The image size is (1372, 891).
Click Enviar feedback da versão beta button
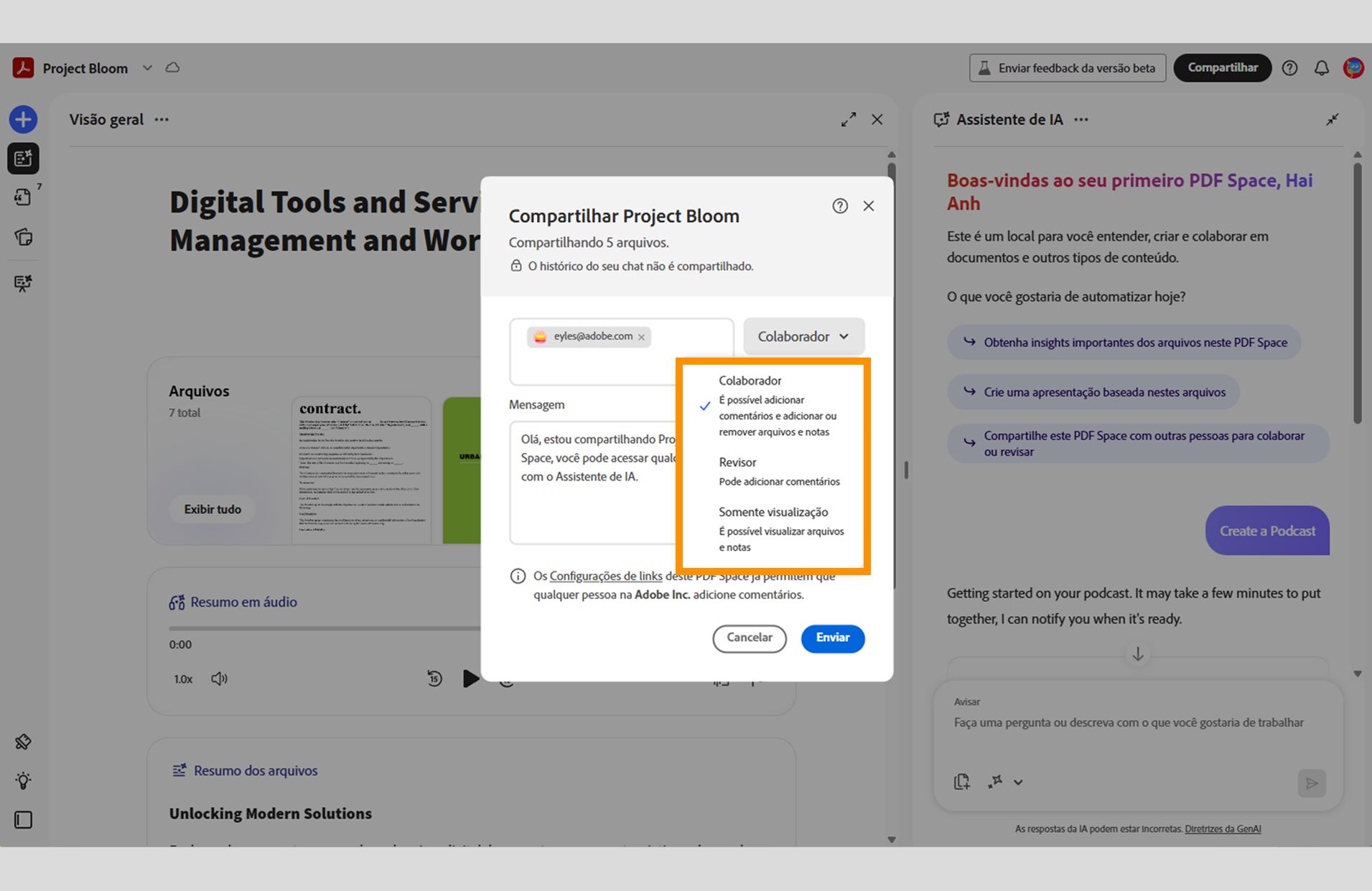(1068, 68)
